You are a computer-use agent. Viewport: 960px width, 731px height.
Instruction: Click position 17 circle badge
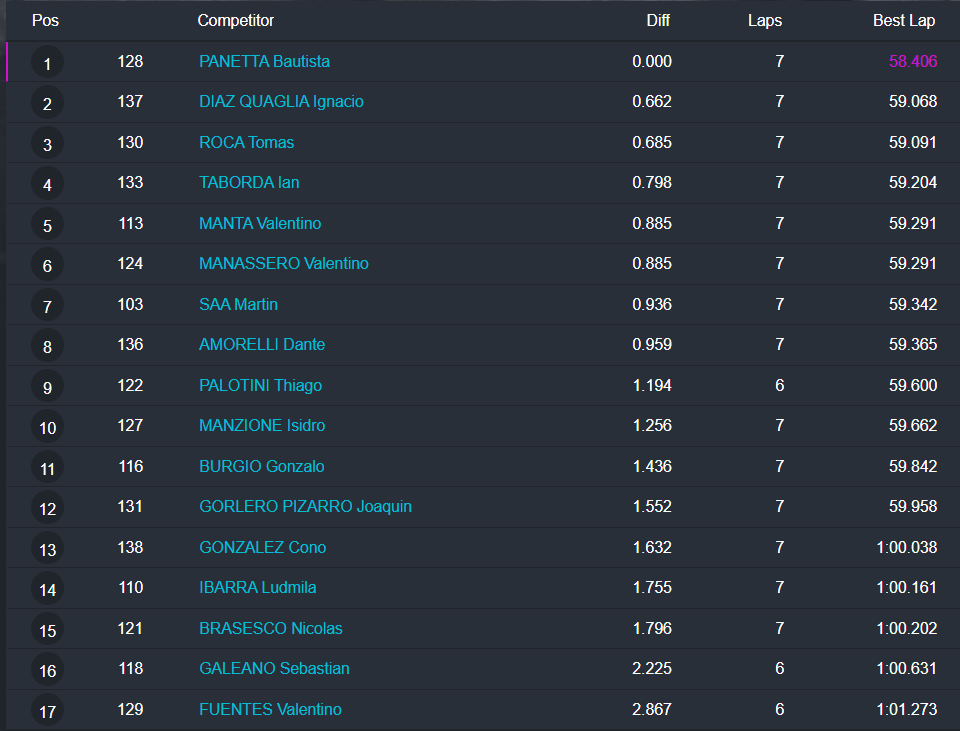coord(47,712)
